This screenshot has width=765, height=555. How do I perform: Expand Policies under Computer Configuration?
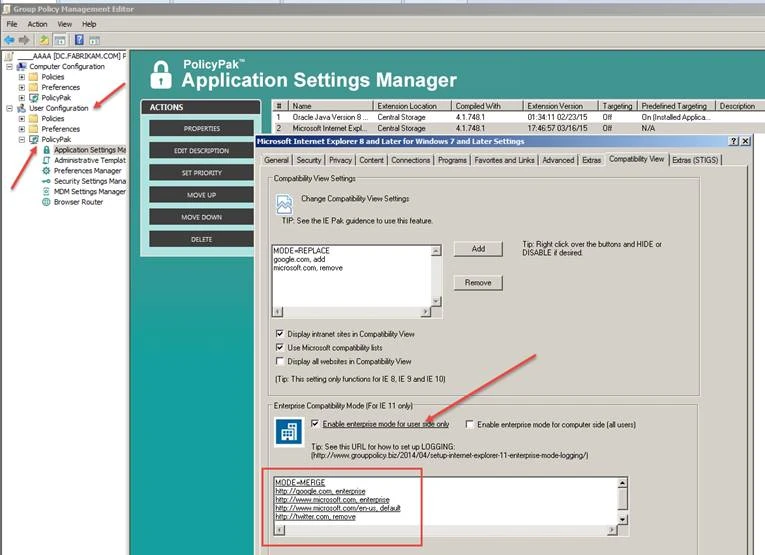tap(22, 76)
